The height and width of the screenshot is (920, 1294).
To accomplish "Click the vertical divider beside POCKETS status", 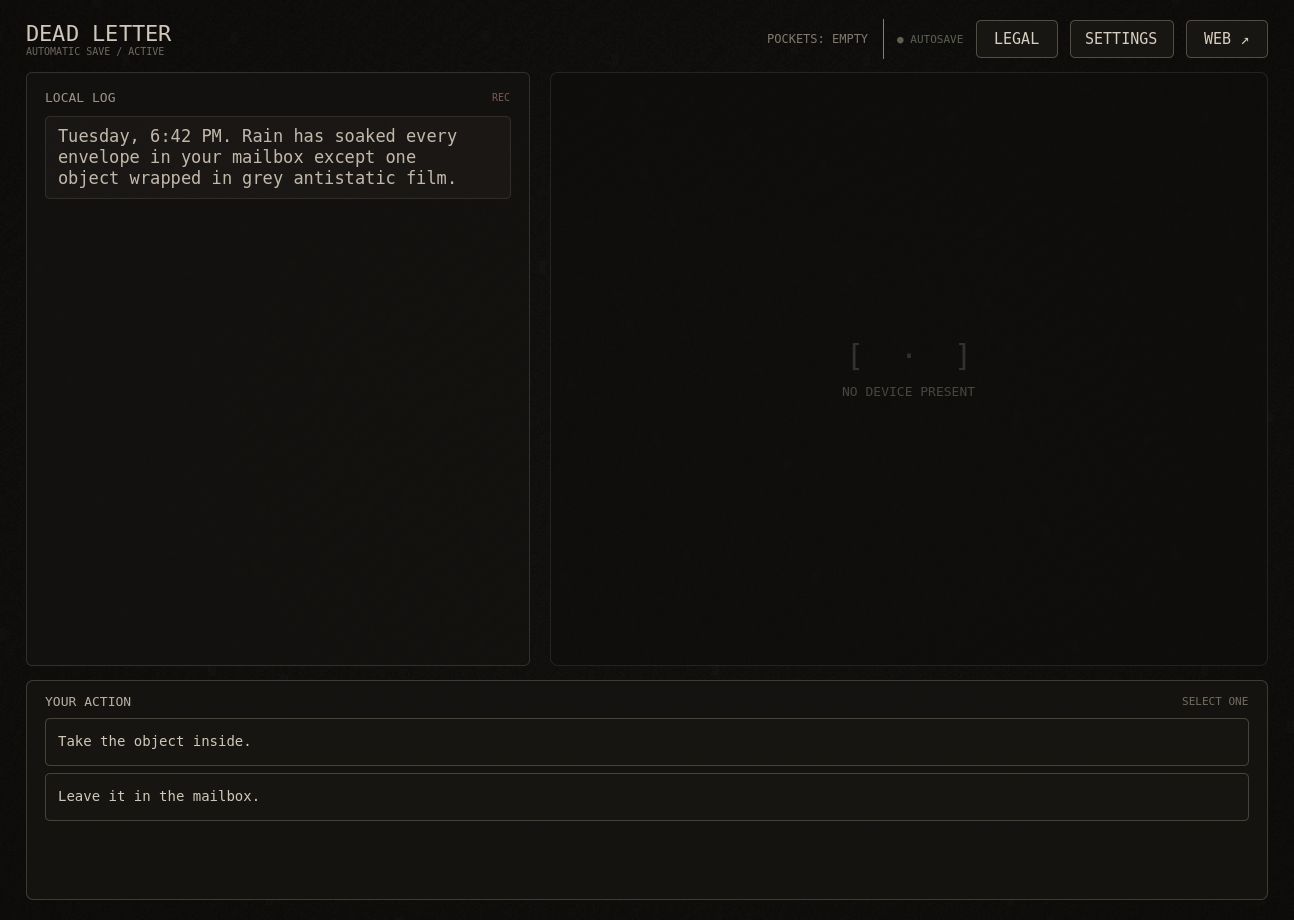I will (883, 39).
